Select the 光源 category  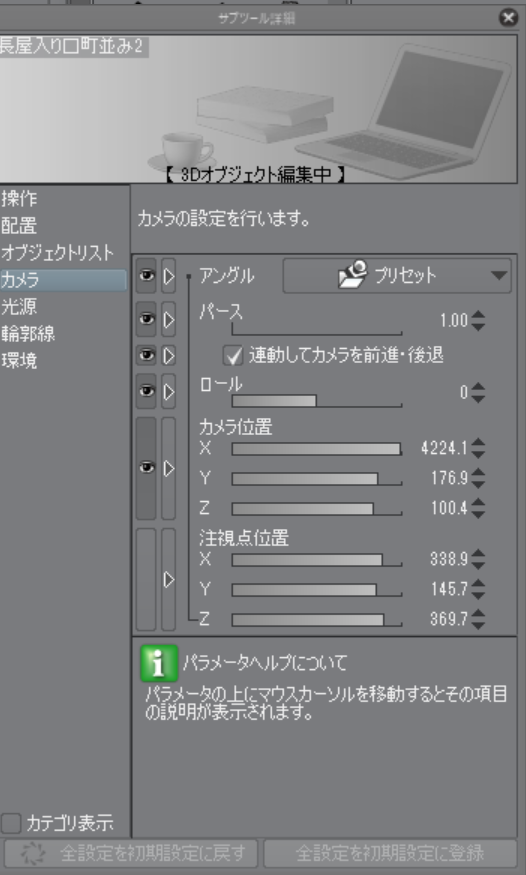64,306
